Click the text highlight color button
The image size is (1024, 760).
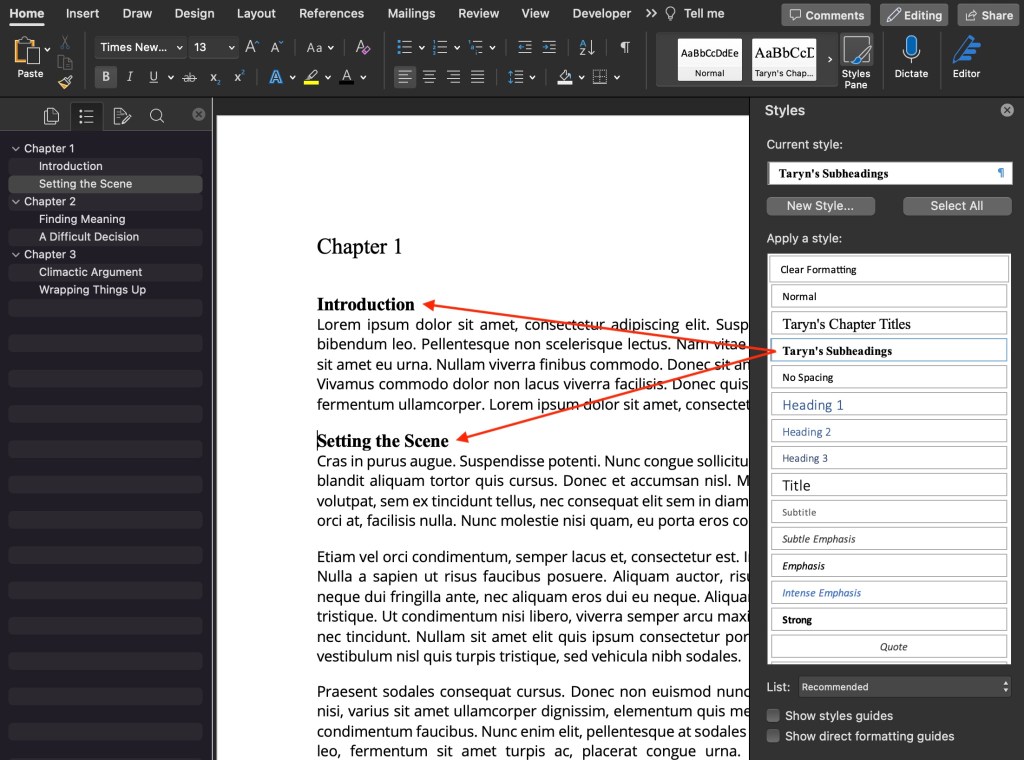click(x=311, y=77)
